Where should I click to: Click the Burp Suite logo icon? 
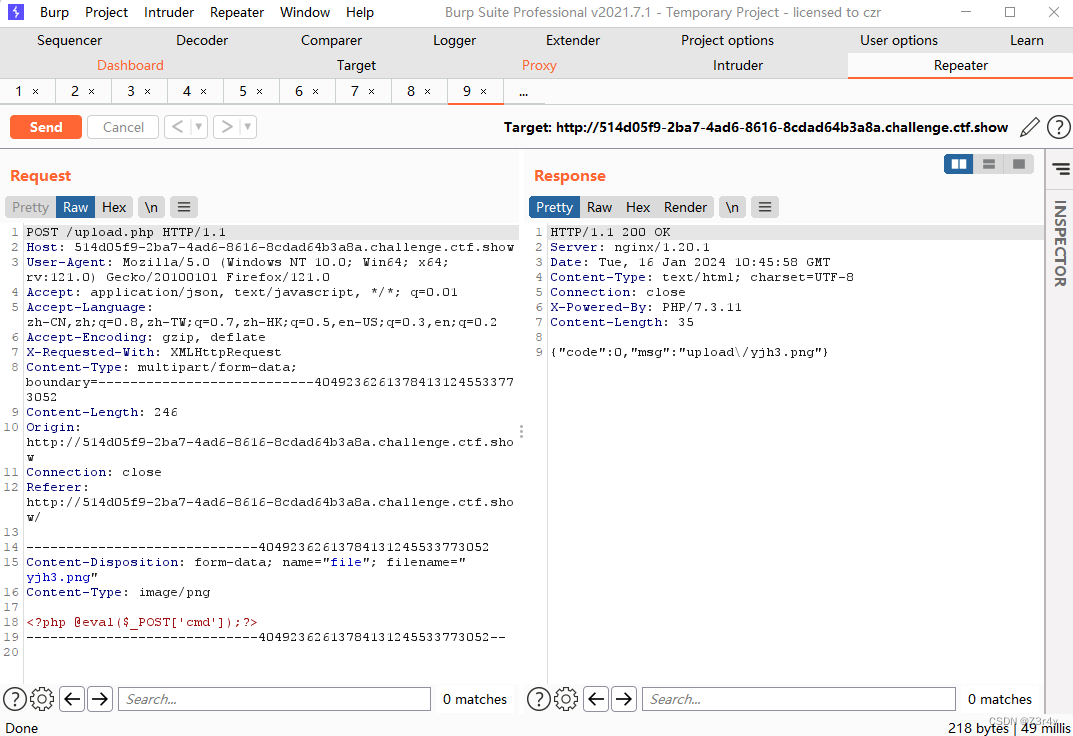point(15,12)
